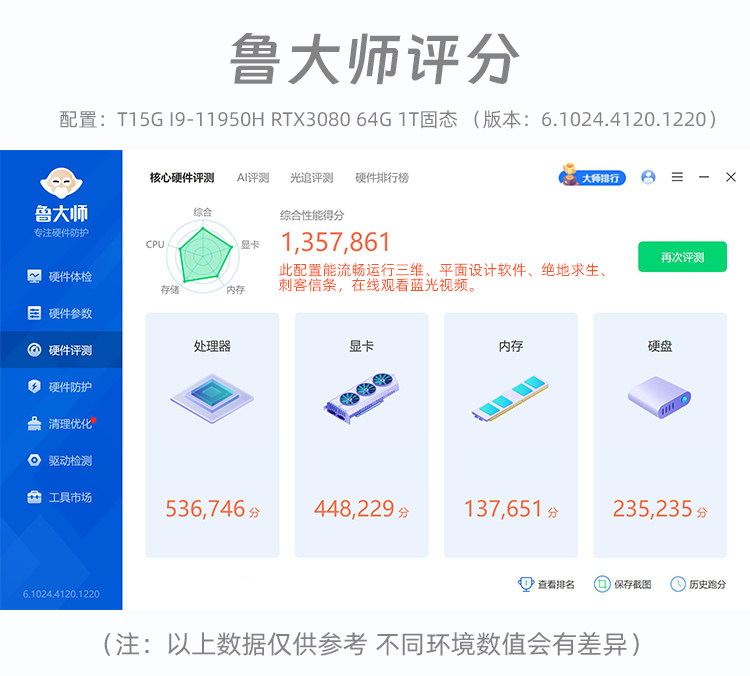Screen dimensions: 750x676
Task: Click the 驱动检测 hexagon icon
Action: tap(34, 460)
